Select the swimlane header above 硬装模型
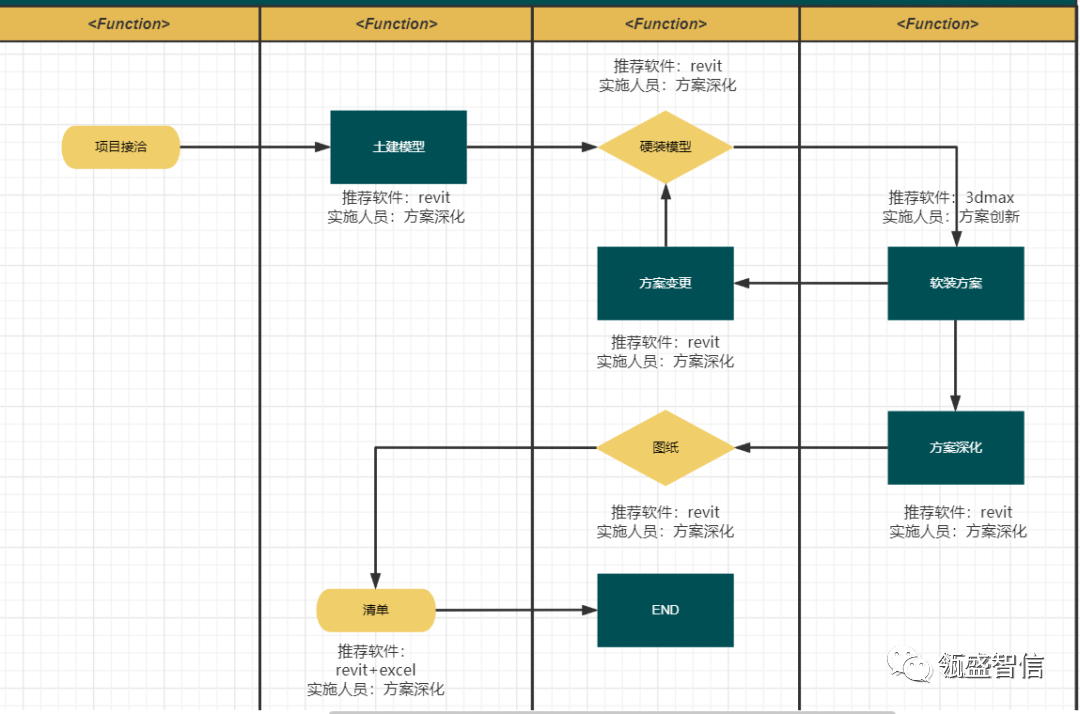Image resolution: width=1080 pixels, height=714 pixels. point(666,24)
